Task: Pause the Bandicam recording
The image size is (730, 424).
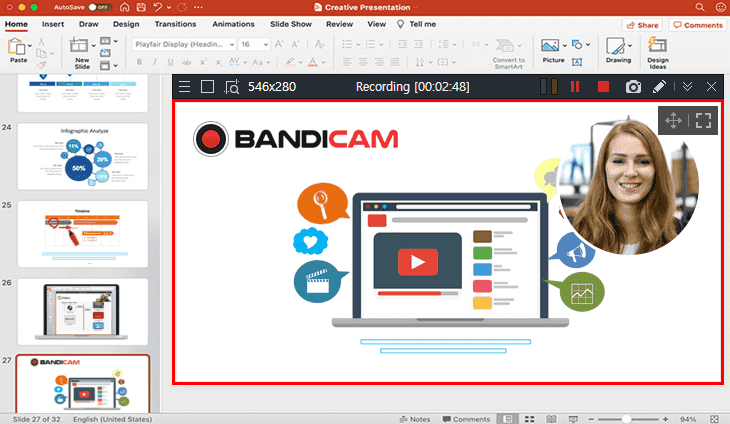Action: (x=575, y=87)
